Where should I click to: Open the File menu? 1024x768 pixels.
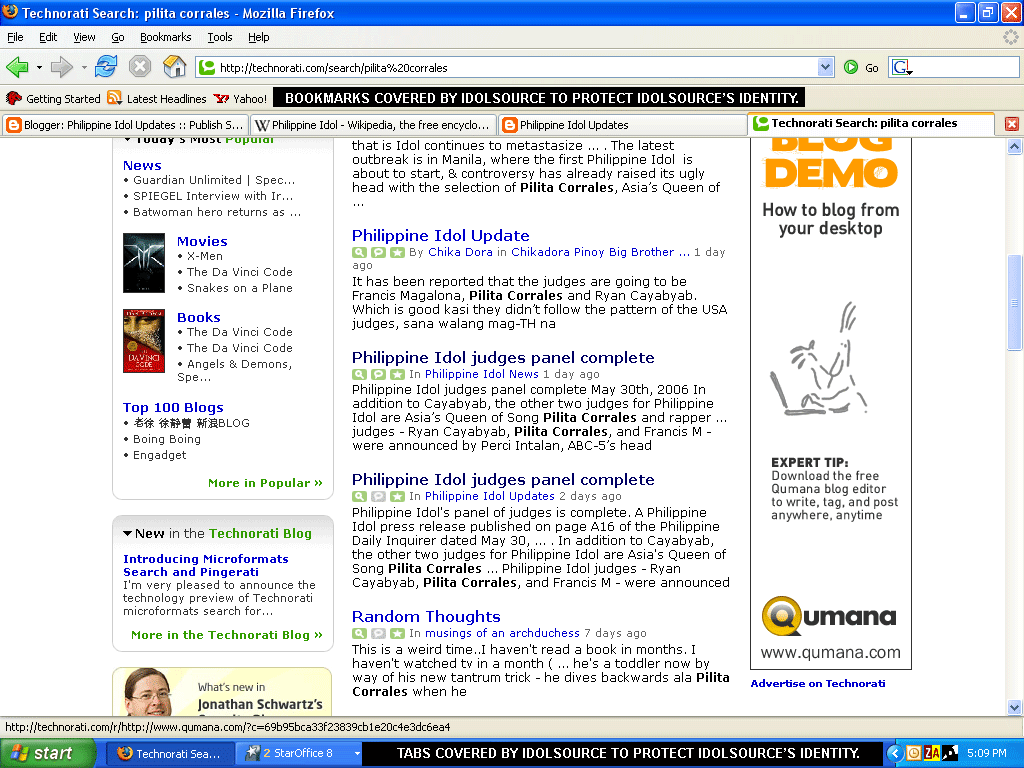point(15,37)
